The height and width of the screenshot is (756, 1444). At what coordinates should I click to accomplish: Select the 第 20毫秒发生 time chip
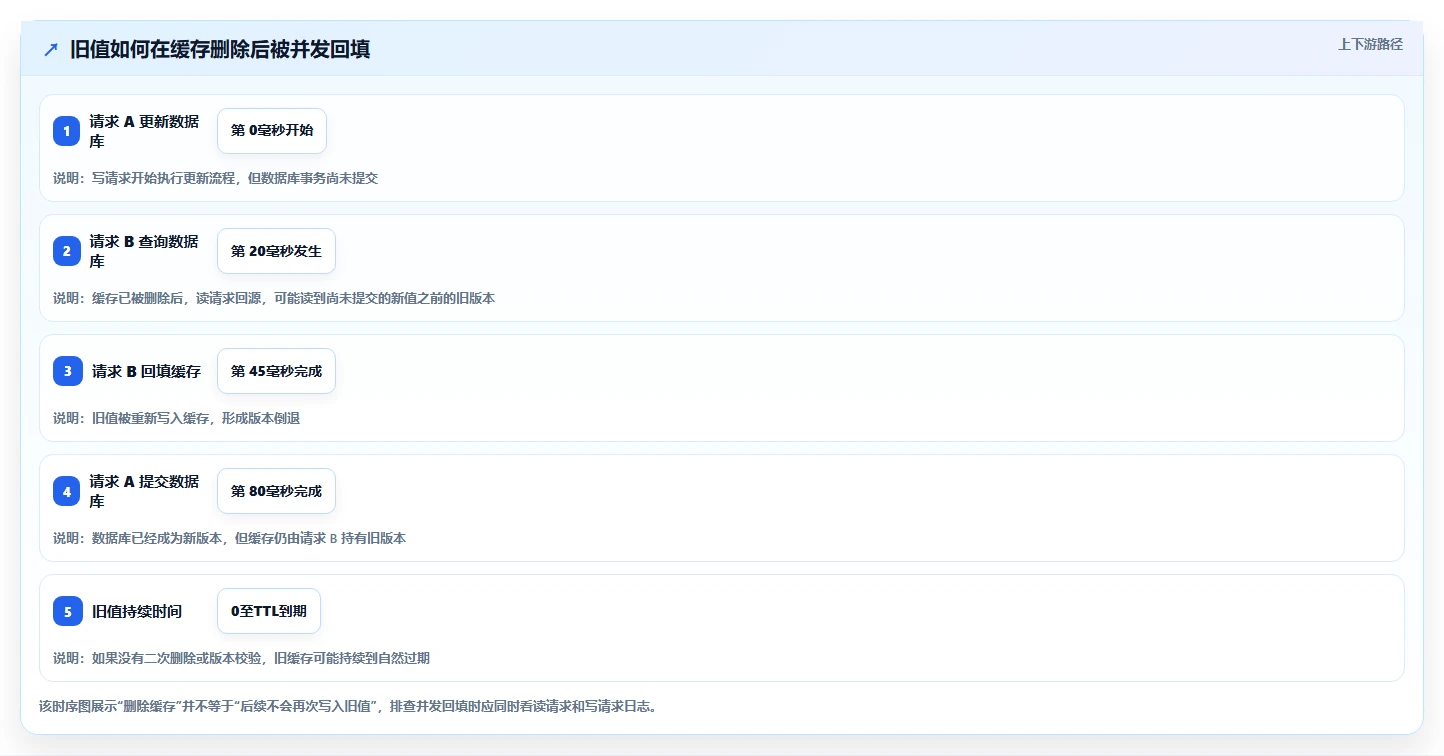tap(276, 251)
